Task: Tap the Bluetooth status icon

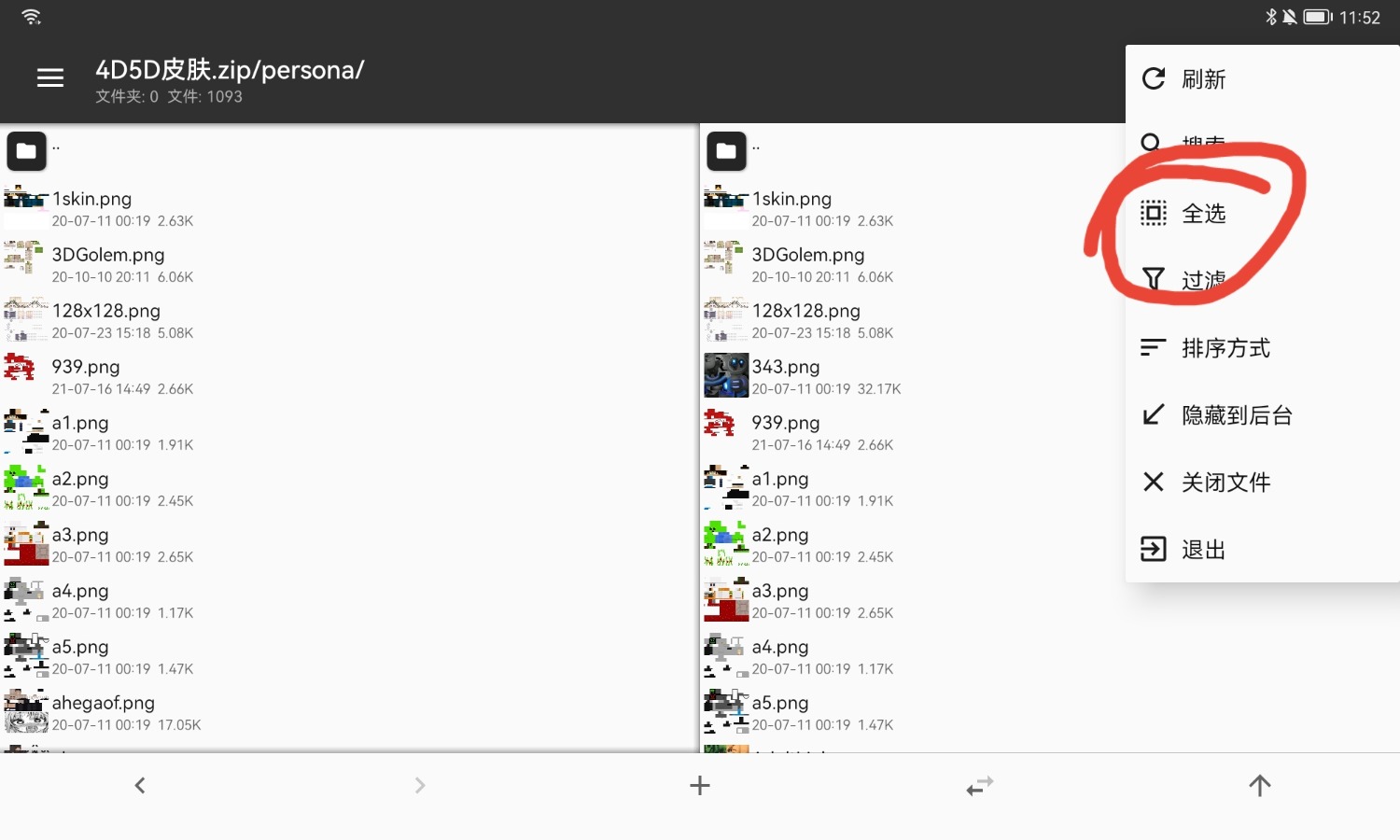Action: click(1270, 17)
